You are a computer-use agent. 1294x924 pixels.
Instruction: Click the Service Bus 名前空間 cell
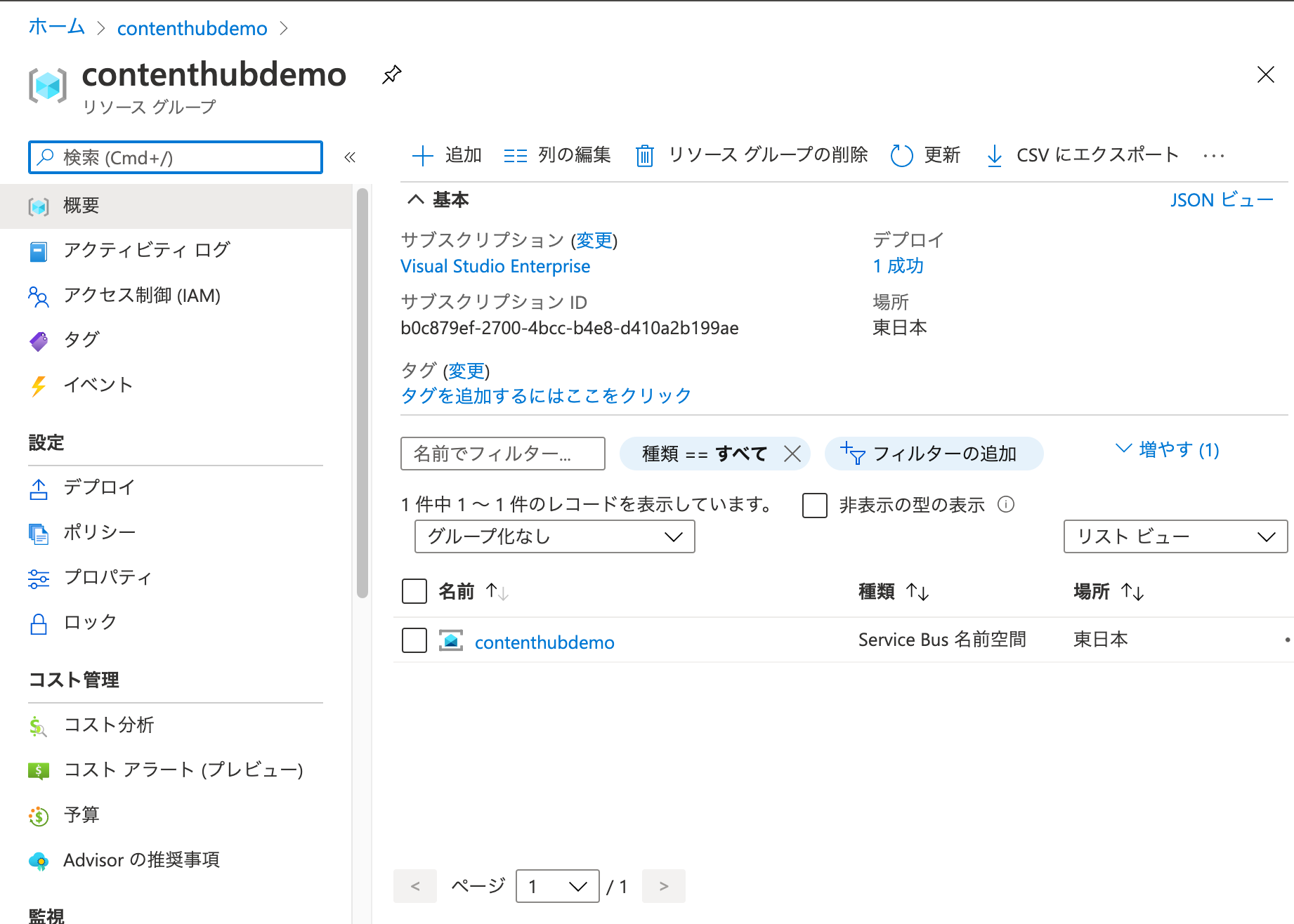[x=942, y=640]
